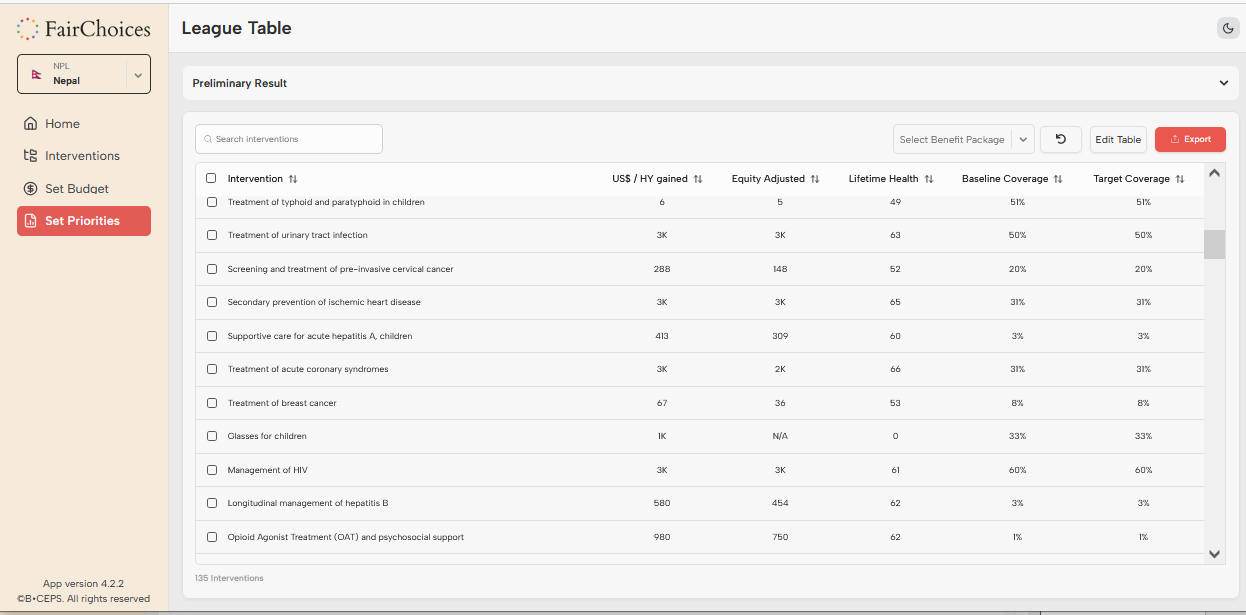The width and height of the screenshot is (1246, 615).
Task: Click the Search interventions field
Action: coord(289,139)
